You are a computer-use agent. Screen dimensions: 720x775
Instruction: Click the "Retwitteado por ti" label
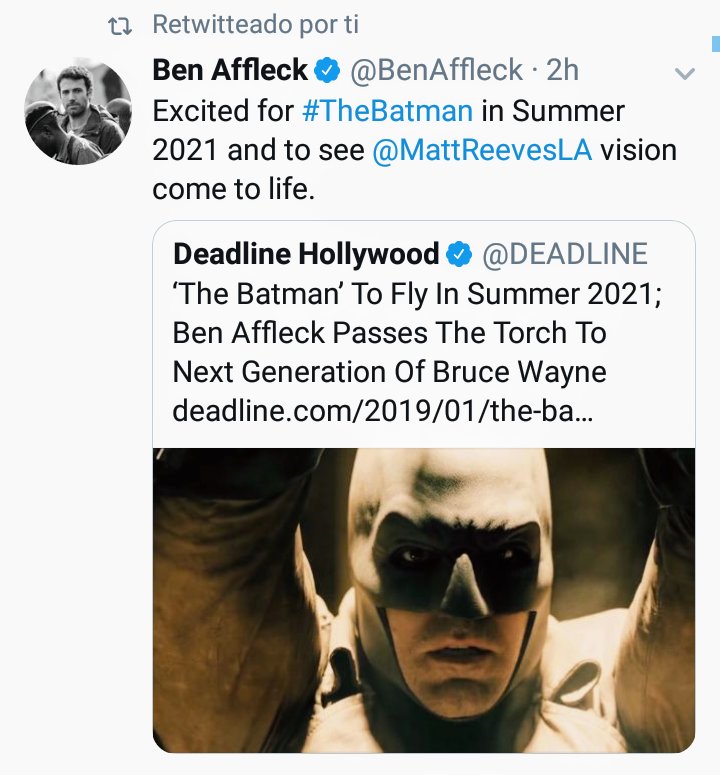pos(255,26)
